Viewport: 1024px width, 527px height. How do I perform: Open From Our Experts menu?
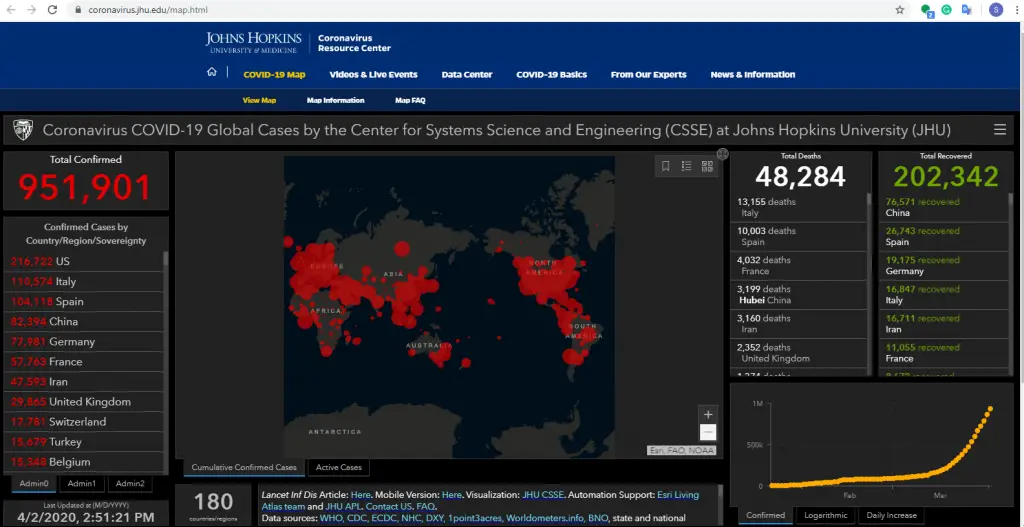648,74
